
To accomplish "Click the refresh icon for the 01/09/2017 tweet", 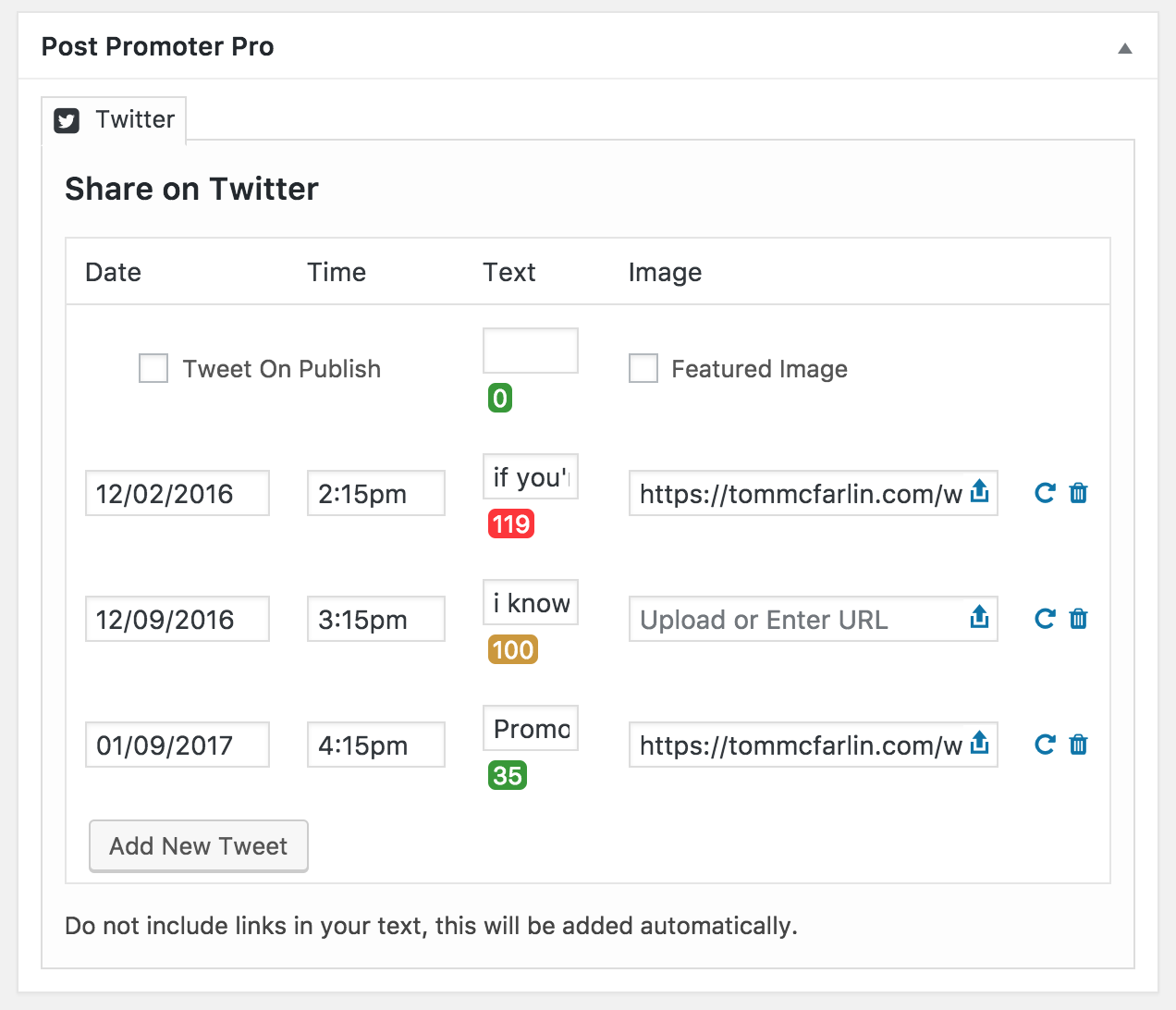I will pos(1044,745).
